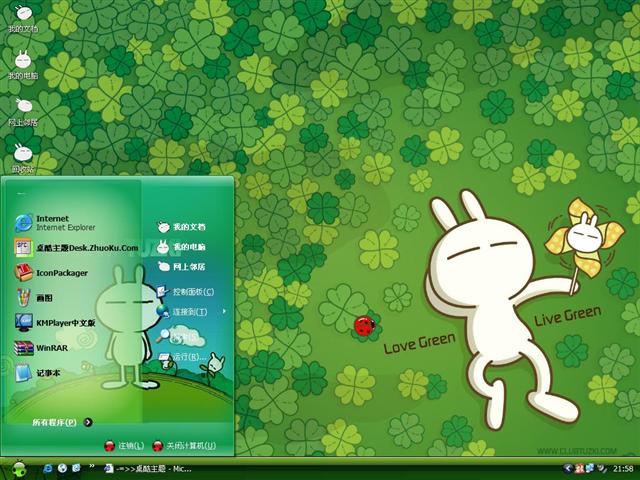This screenshot has height=480, width=640.
Task: Open 回收站 recycle bin desktop icon
Action: 23,158
